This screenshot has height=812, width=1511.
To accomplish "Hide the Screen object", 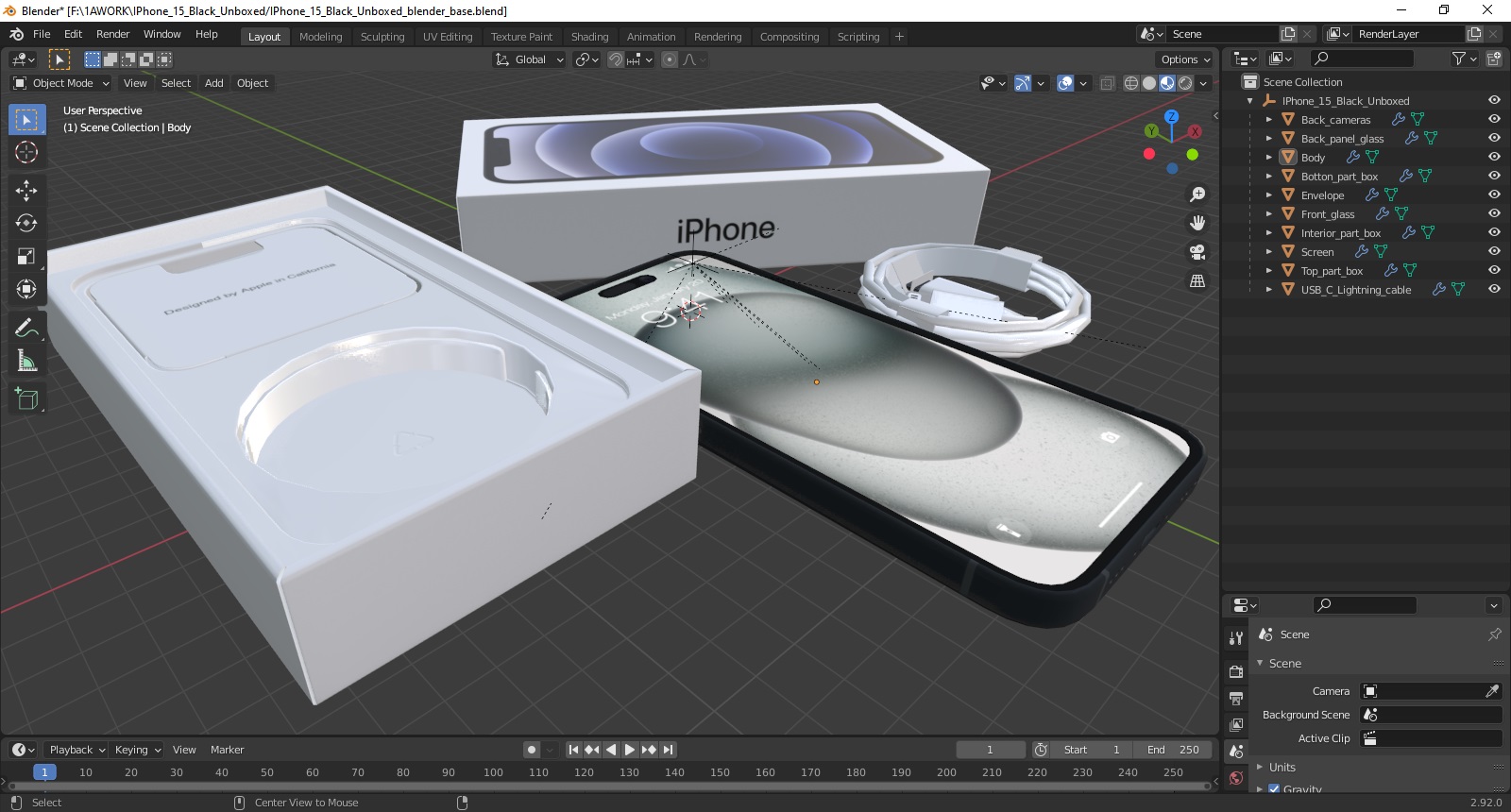I will coord(1494,251).
